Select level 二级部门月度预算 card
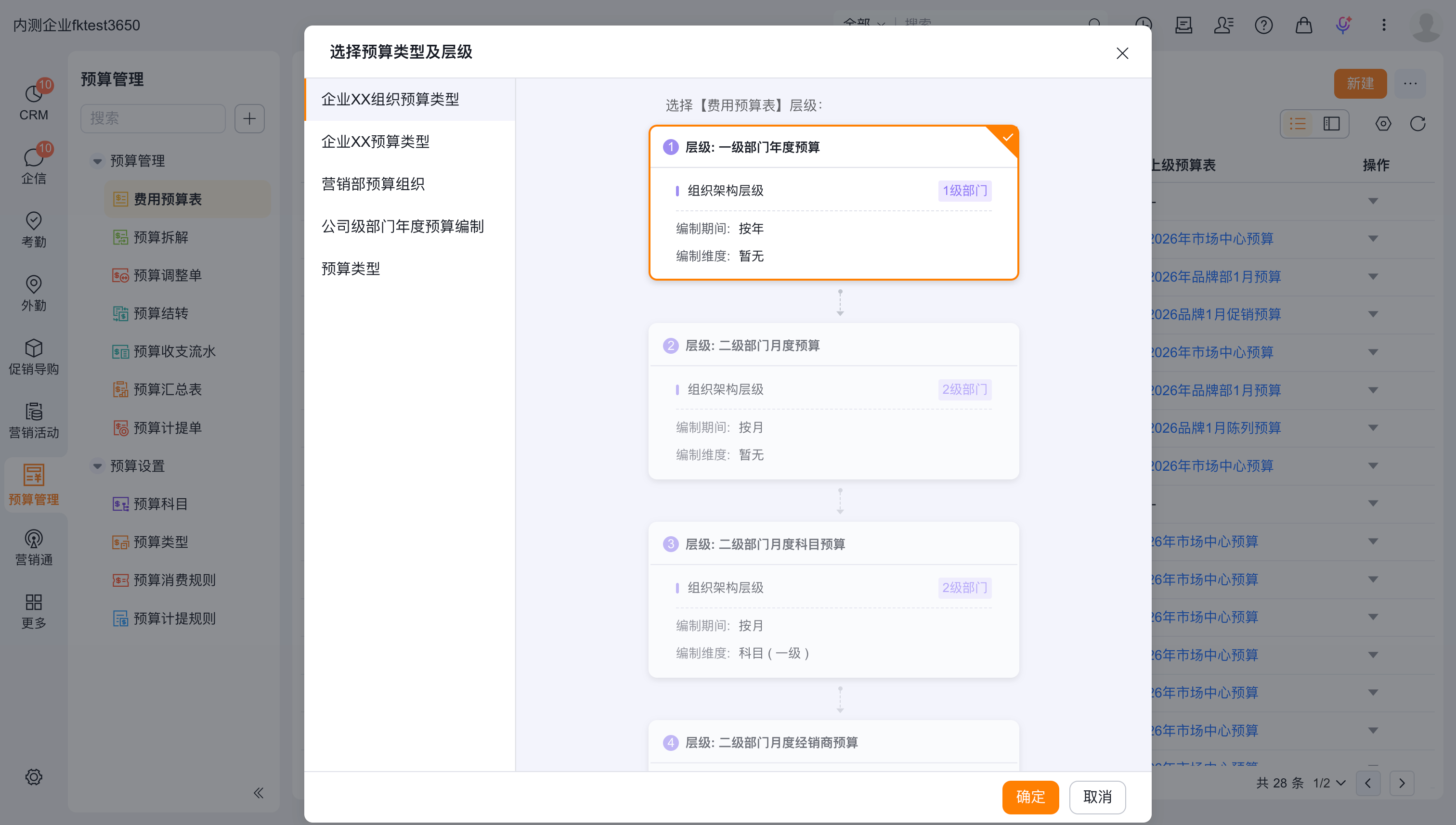The height and width of the screenshot is (825, 1456). pos(833,401)
